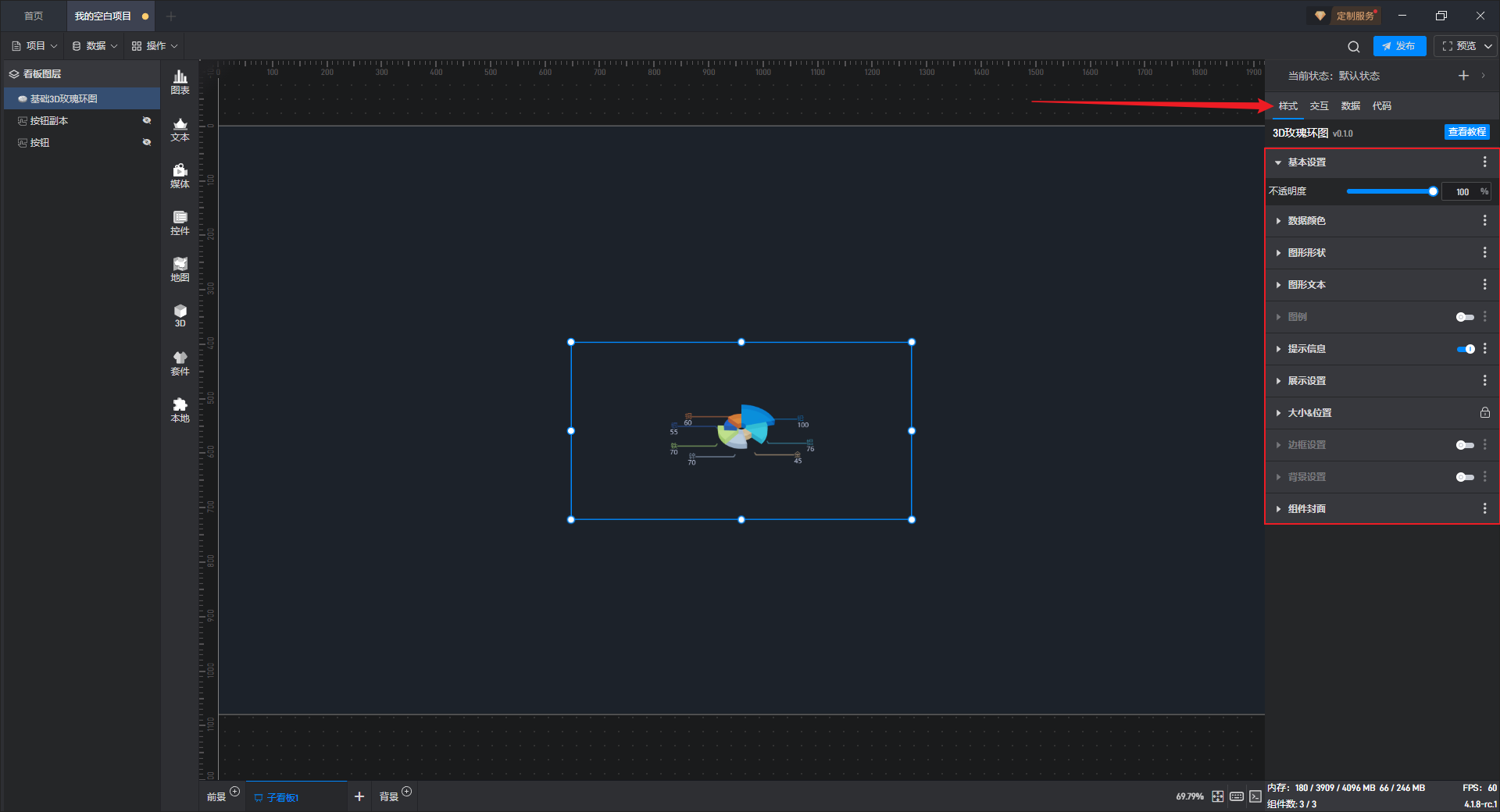Viewport: 1500px width, 812px height.
Task: Click the 发布 publish button
Action: click(1399, 46)
